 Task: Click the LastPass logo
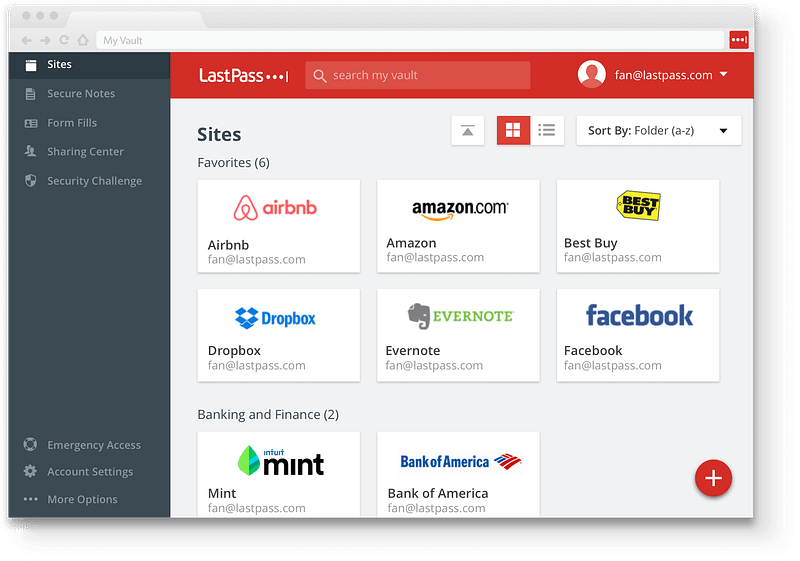coord(244,75)
